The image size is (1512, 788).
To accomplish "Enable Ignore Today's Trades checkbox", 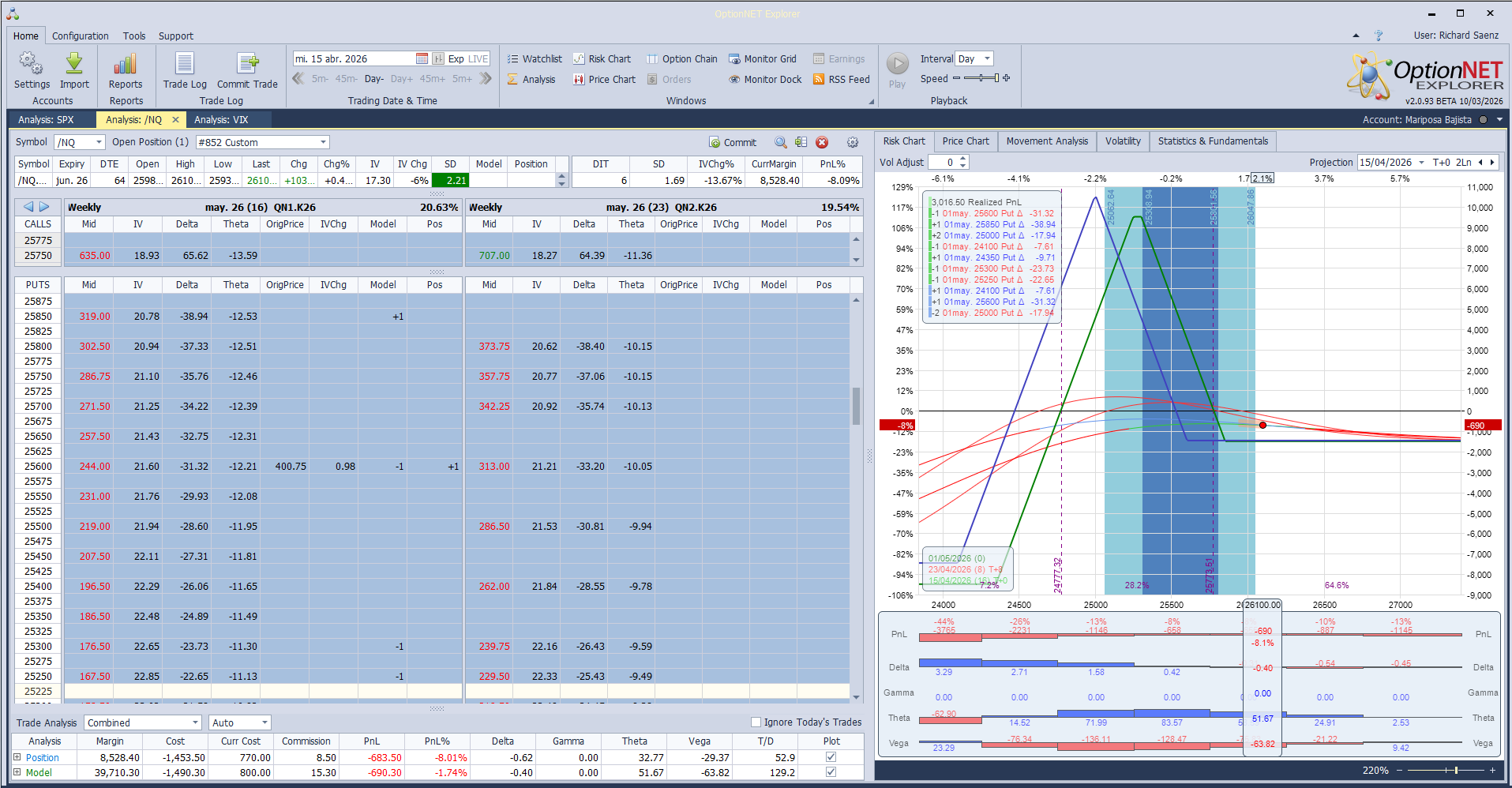I will point(756,722).
